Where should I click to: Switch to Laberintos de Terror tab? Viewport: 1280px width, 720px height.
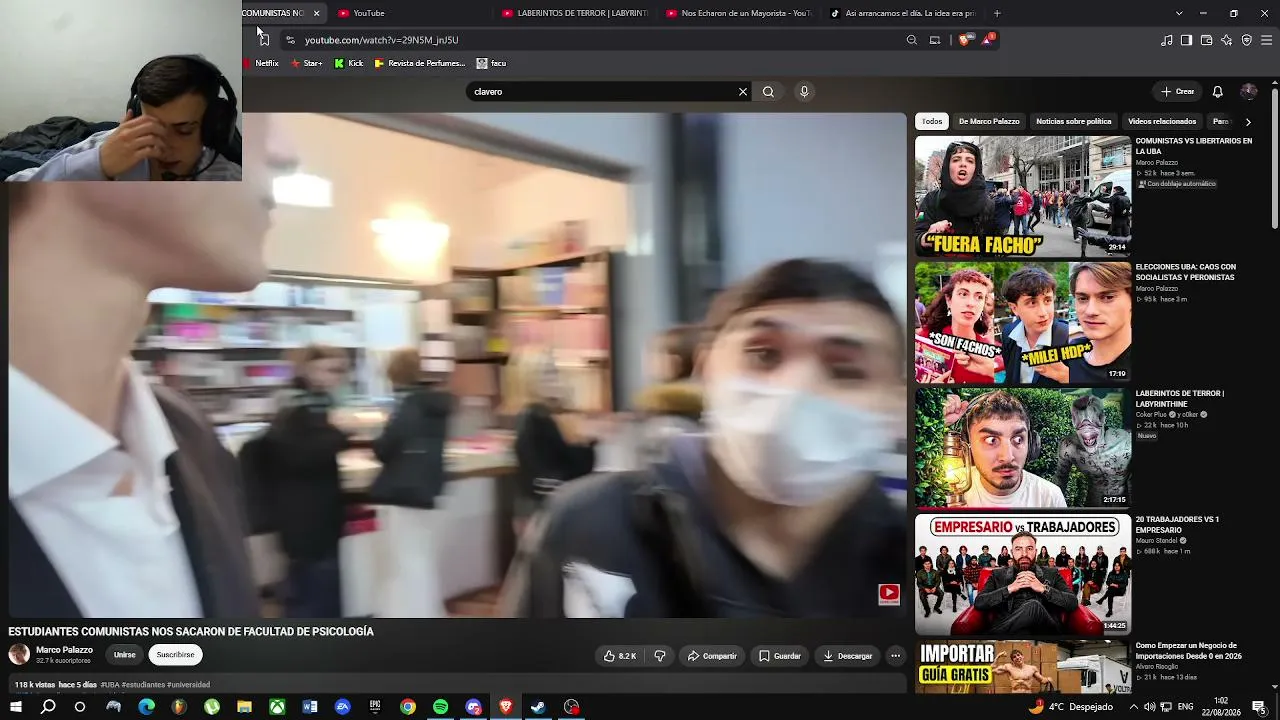point(575,13)
